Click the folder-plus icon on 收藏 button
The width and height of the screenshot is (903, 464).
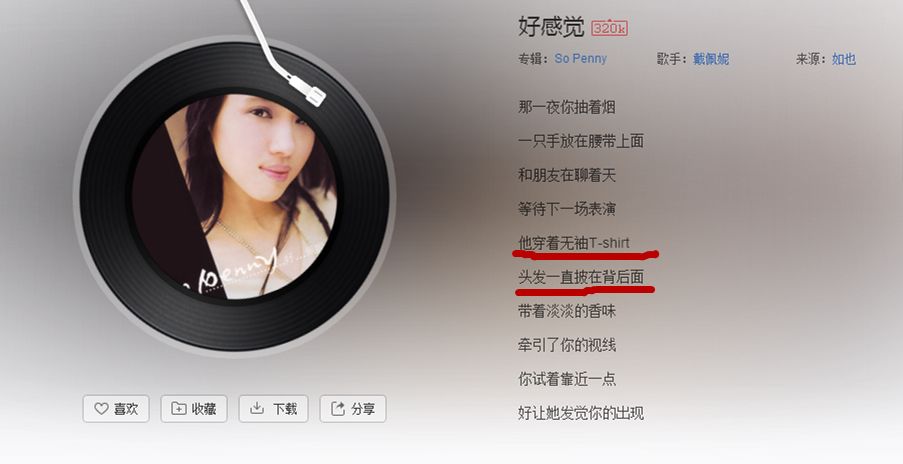(179, 409)
